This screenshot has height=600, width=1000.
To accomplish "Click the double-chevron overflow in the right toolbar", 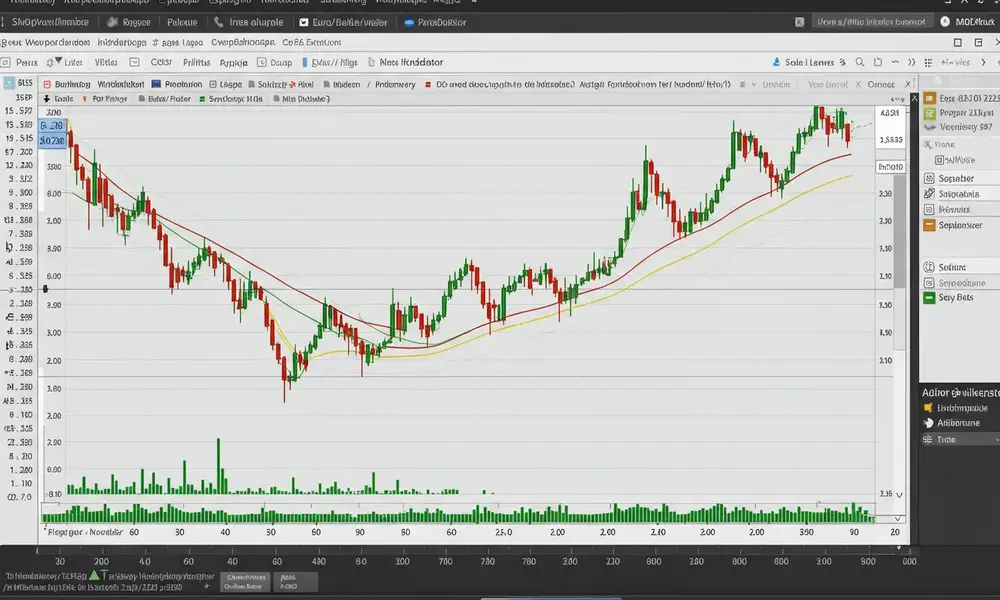I will coord(911,62).
